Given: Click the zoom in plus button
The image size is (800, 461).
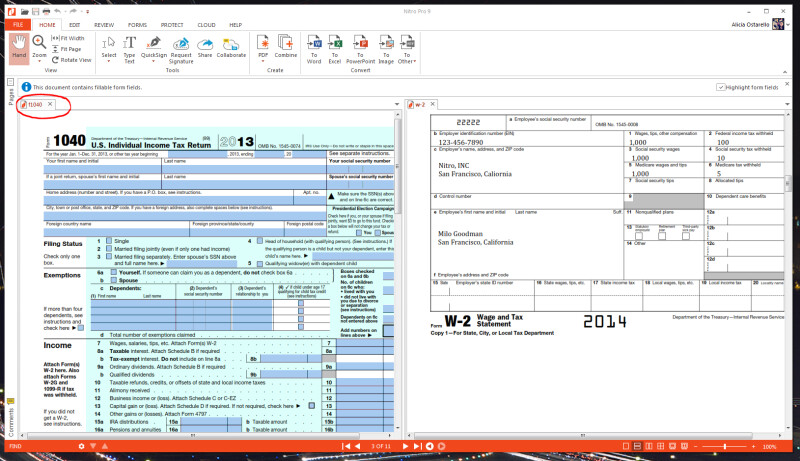Looking at the screenshot, I should [x=754, y=446].
